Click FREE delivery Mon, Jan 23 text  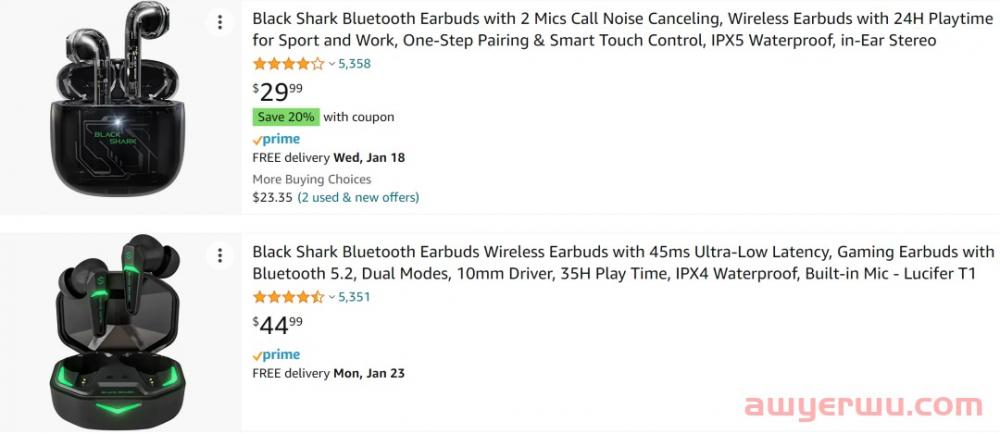328,373
